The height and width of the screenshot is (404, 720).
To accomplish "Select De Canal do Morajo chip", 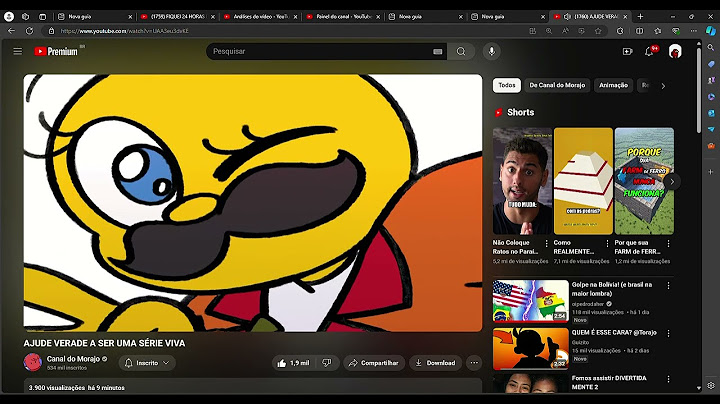I will point(557,85).
